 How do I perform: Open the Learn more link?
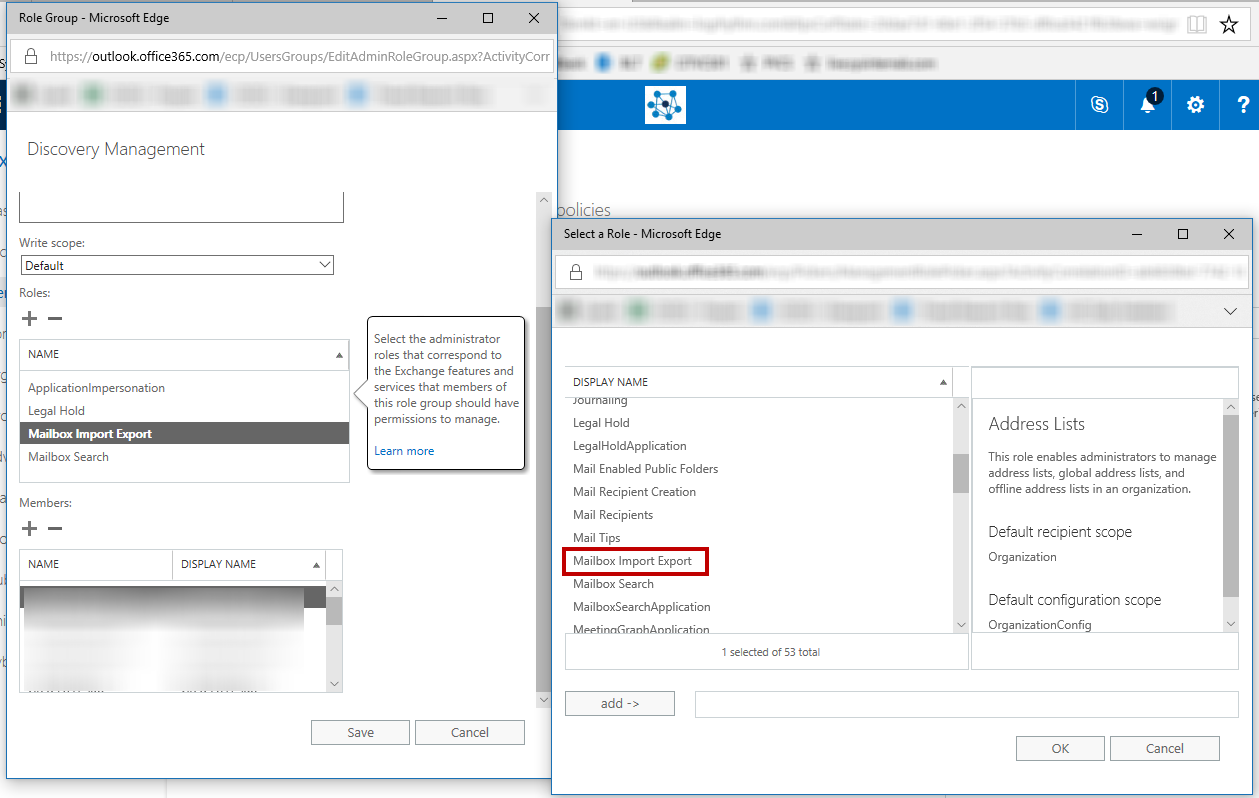pyautogui.click(x=404, y=451)
